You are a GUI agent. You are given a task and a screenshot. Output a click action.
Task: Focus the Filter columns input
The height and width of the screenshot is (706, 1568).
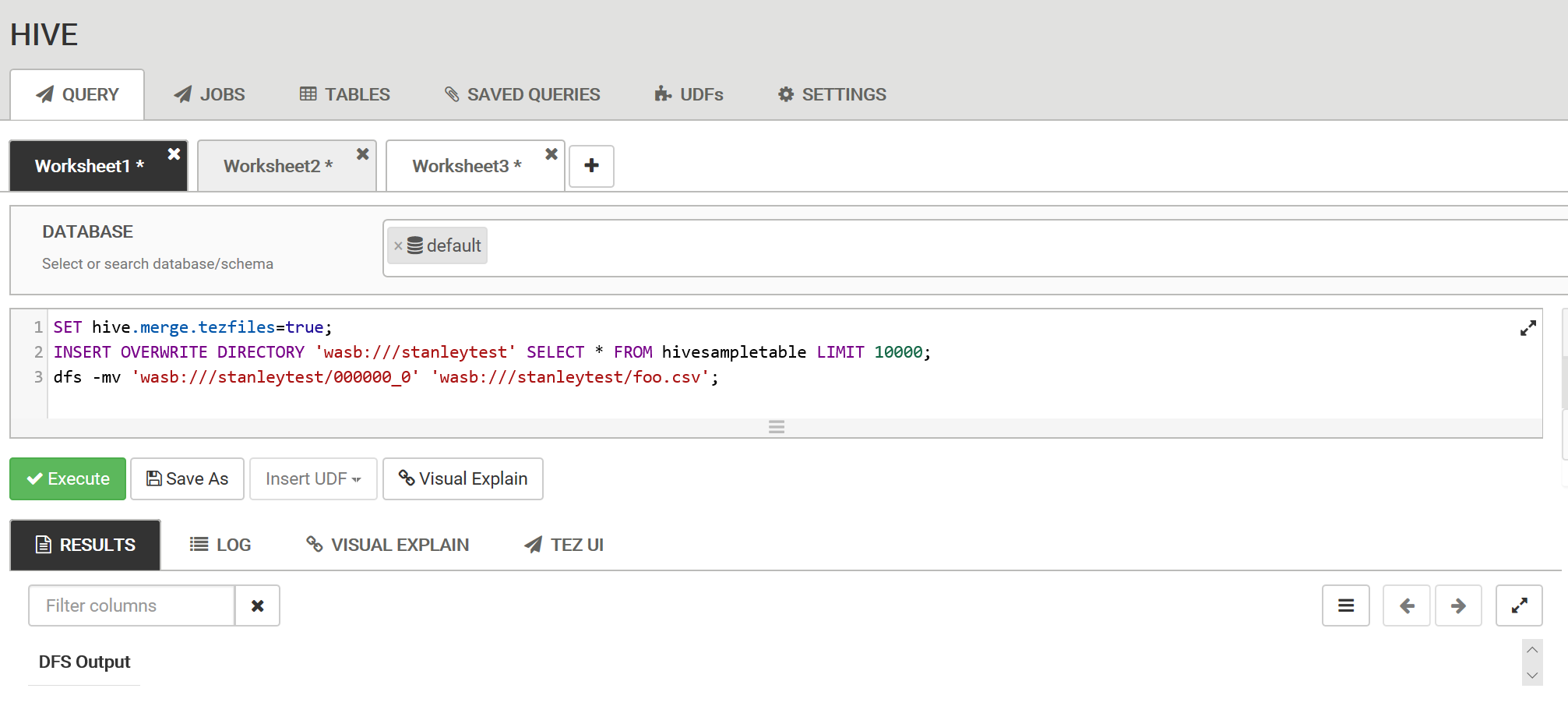click(x=132, y=606)
